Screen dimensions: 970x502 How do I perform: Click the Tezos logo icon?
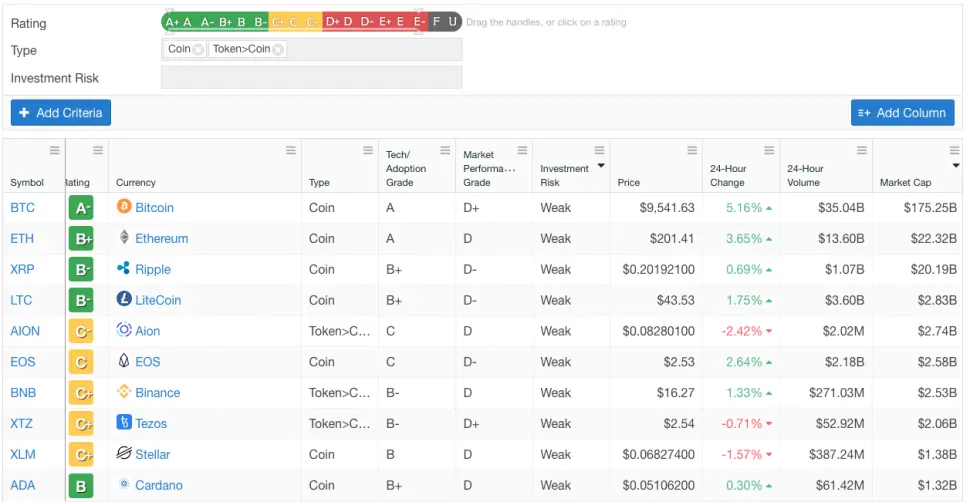coord(124,423)
